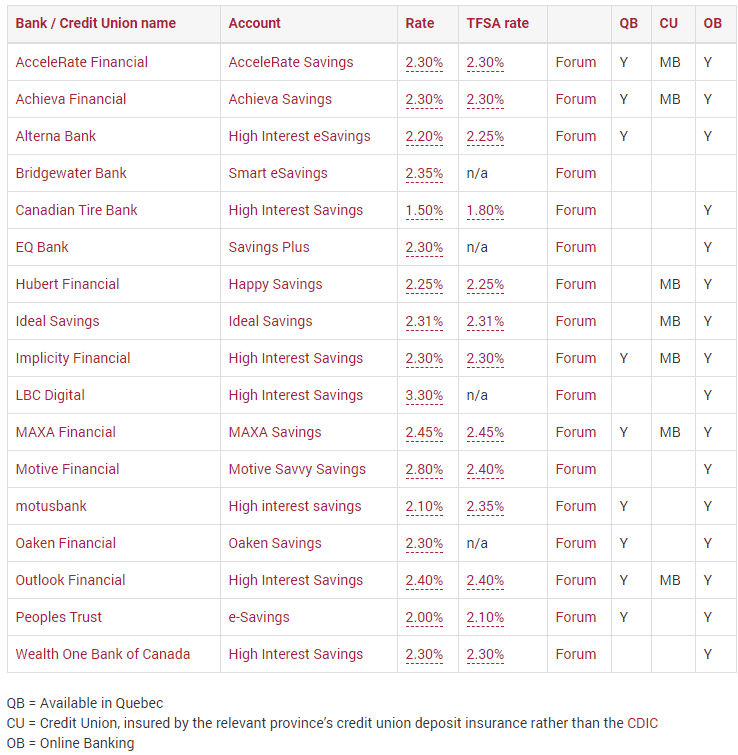Click the TFSA rate column header
The width and height of the screenshot is (738, 755).
[x=497, y=23]
